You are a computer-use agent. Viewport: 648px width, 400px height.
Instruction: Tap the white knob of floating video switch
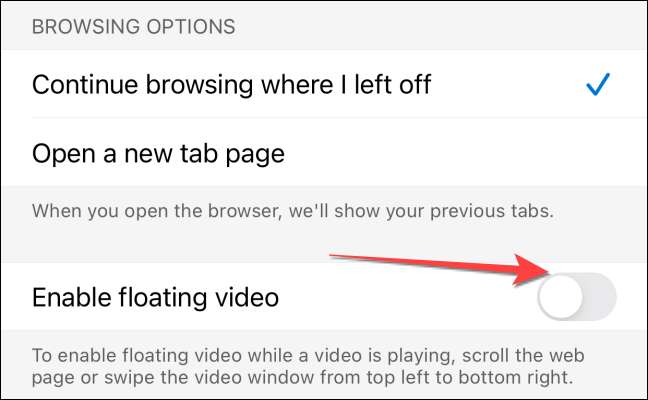coord(561,297)
